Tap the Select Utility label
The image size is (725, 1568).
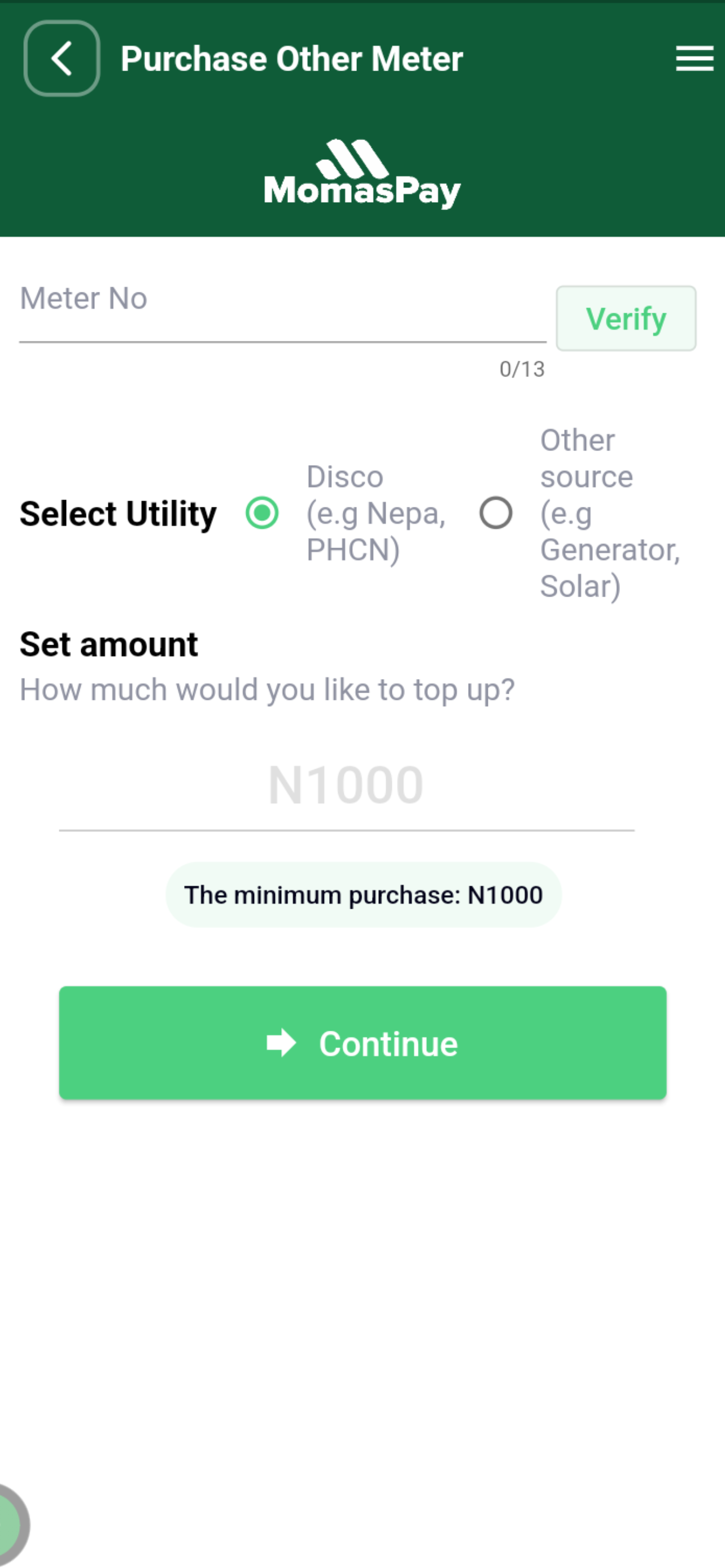pos(118,514)
